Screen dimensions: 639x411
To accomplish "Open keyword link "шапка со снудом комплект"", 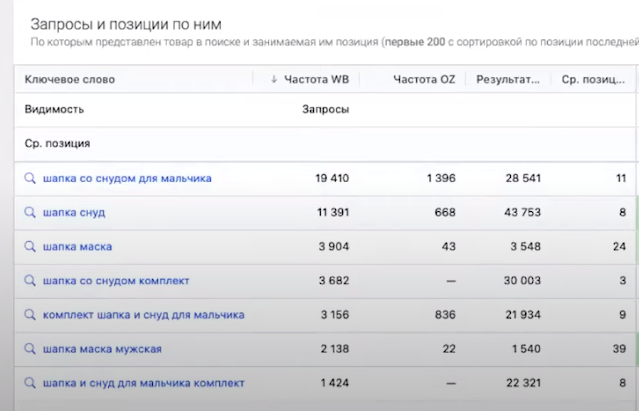I will click(116, 281).
